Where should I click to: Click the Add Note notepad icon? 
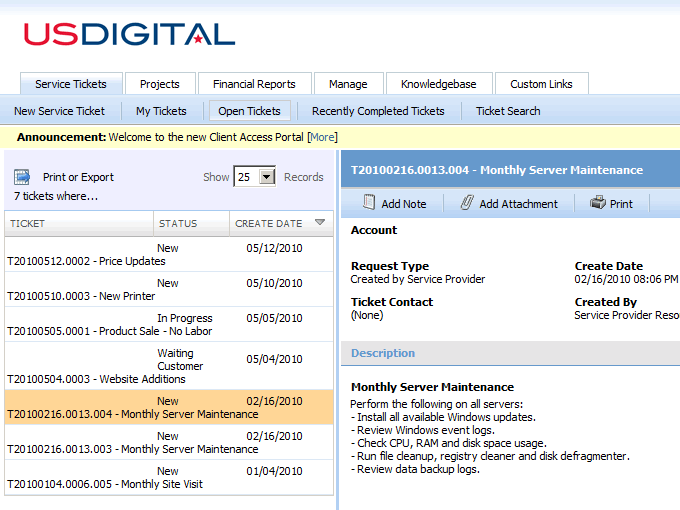369,203
